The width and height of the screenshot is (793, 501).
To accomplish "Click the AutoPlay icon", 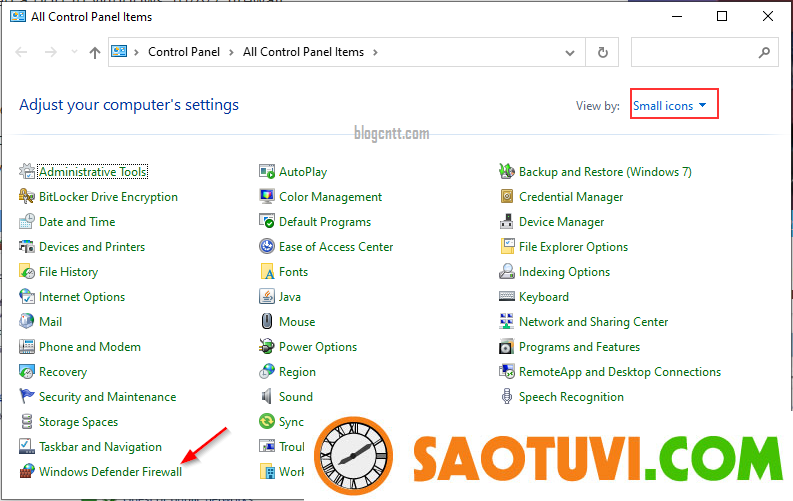I will coord(267,171).
